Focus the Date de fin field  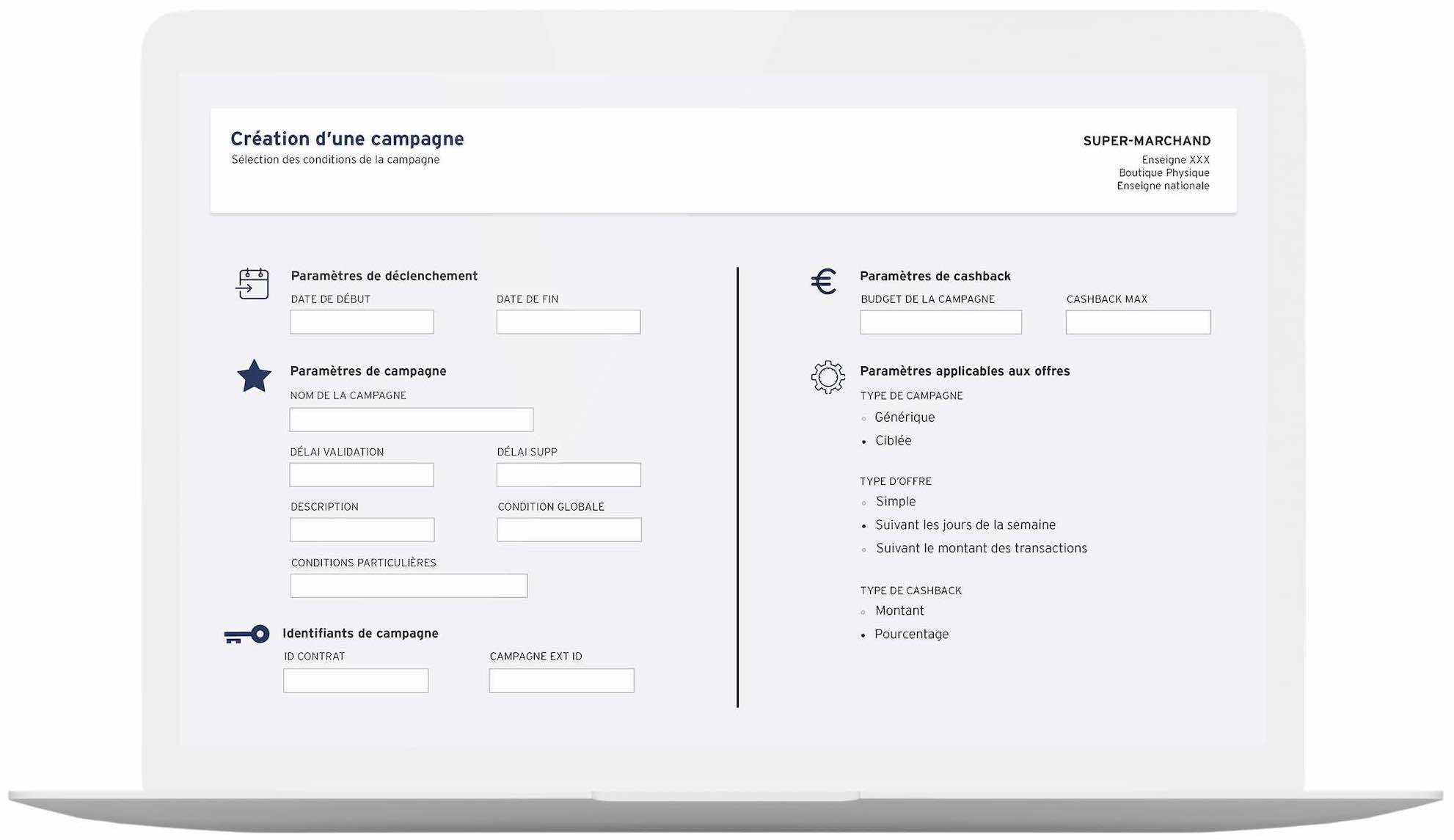(569, 322)
